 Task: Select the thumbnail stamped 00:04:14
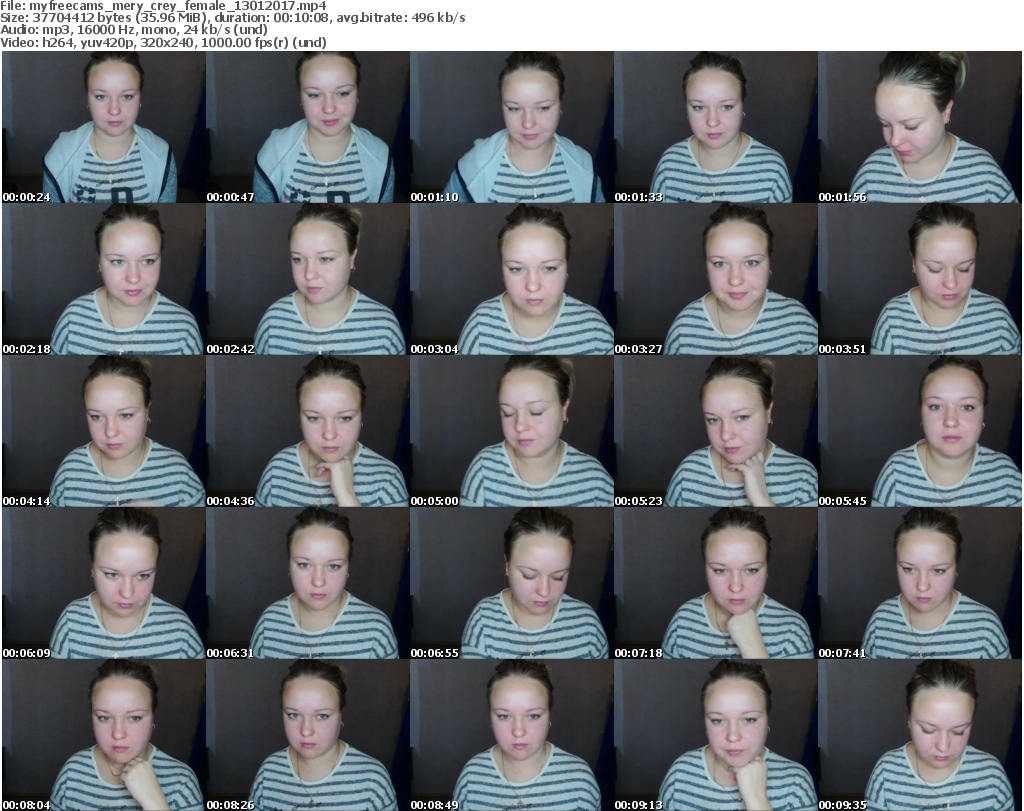coord(104,432)
